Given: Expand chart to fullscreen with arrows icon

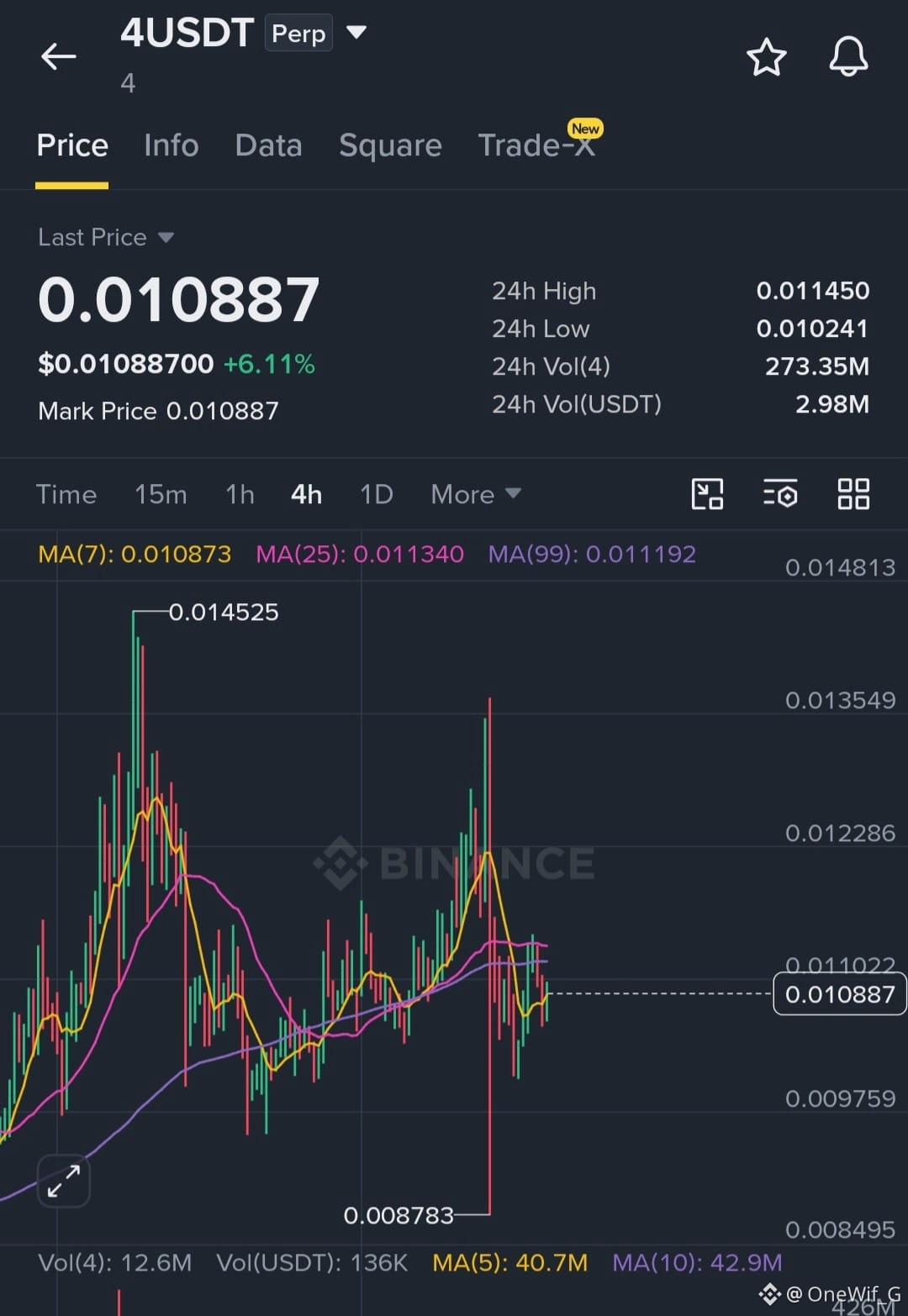Looking at the screenshot, I should pos(63,1181).
